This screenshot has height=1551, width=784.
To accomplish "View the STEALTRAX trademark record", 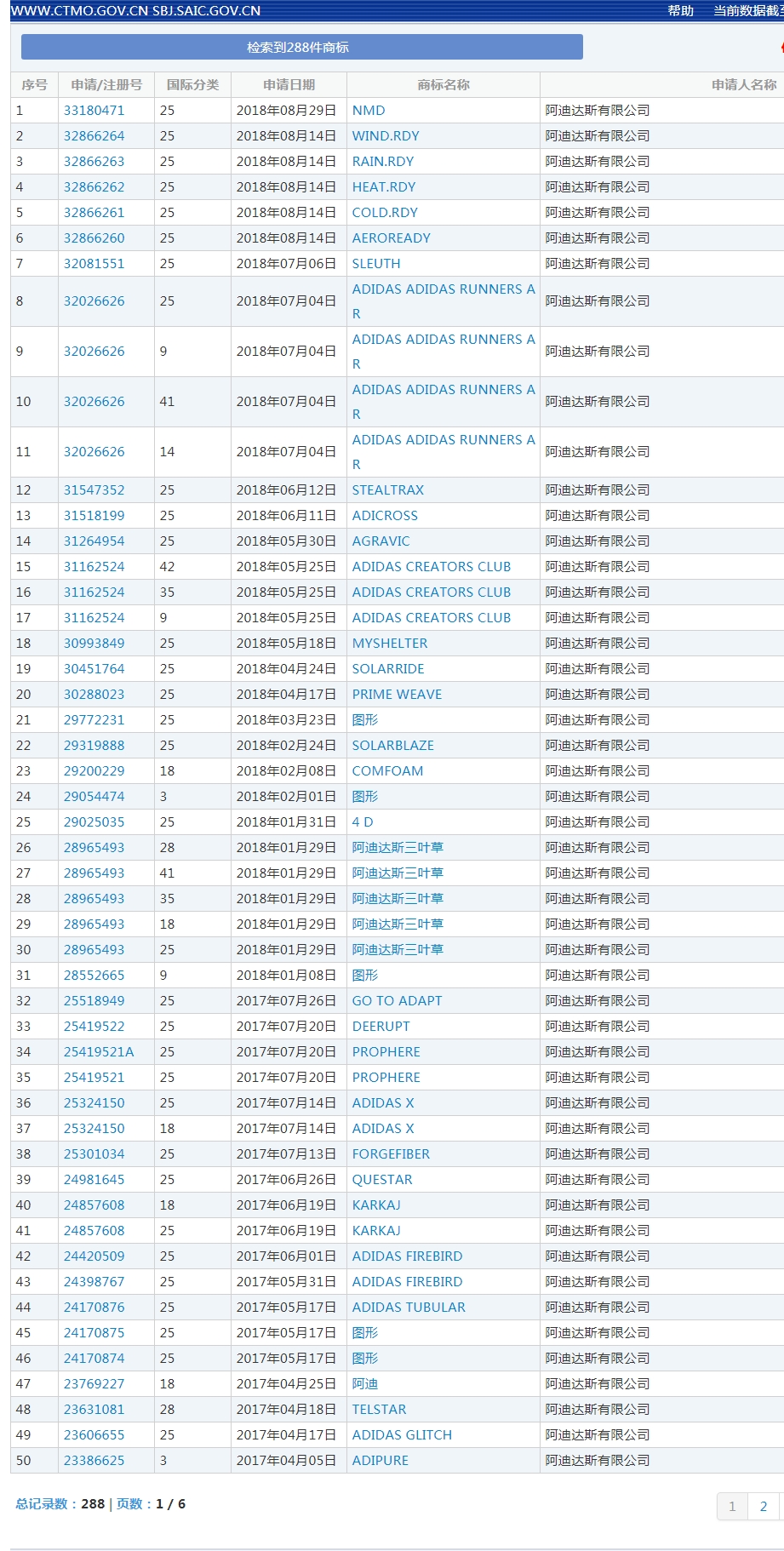I will (388, 490).
